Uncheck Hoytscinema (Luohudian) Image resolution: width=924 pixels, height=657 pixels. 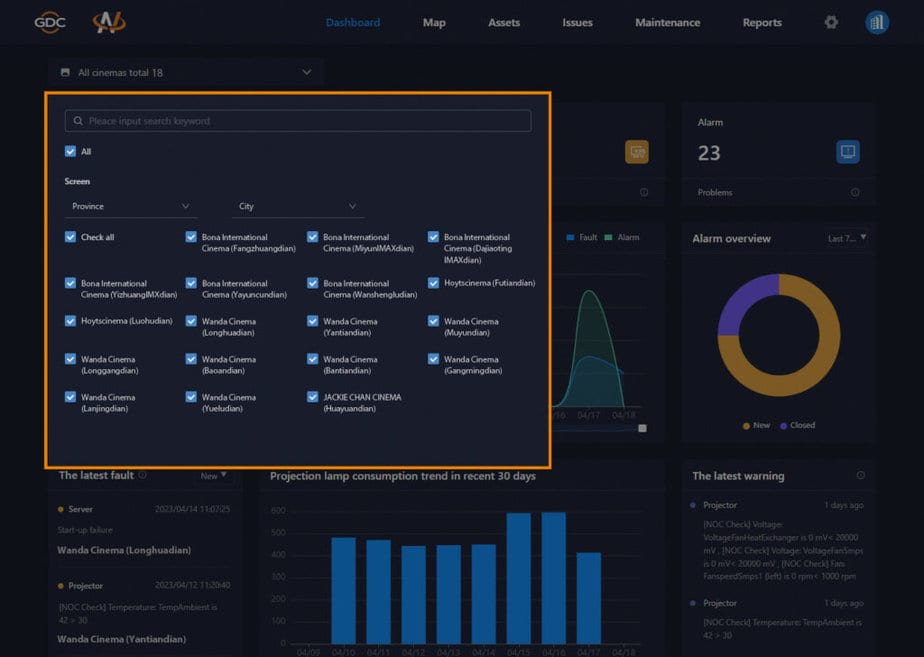tap(70, 321)
